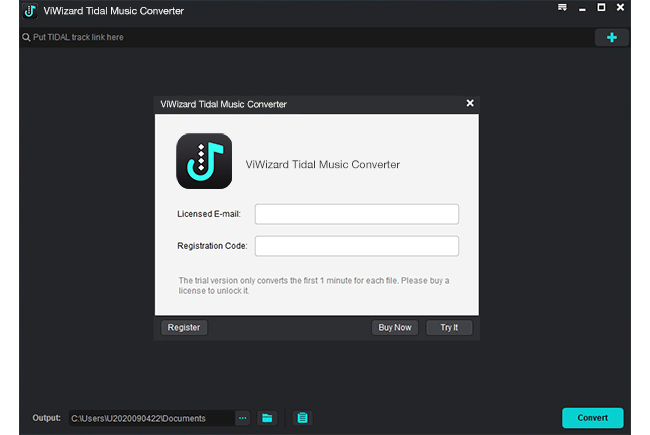This screenshot has width=650, height=435.
Task: Open the menu icon in title bar
Action: pyautogui.click(x=562, y=7)
